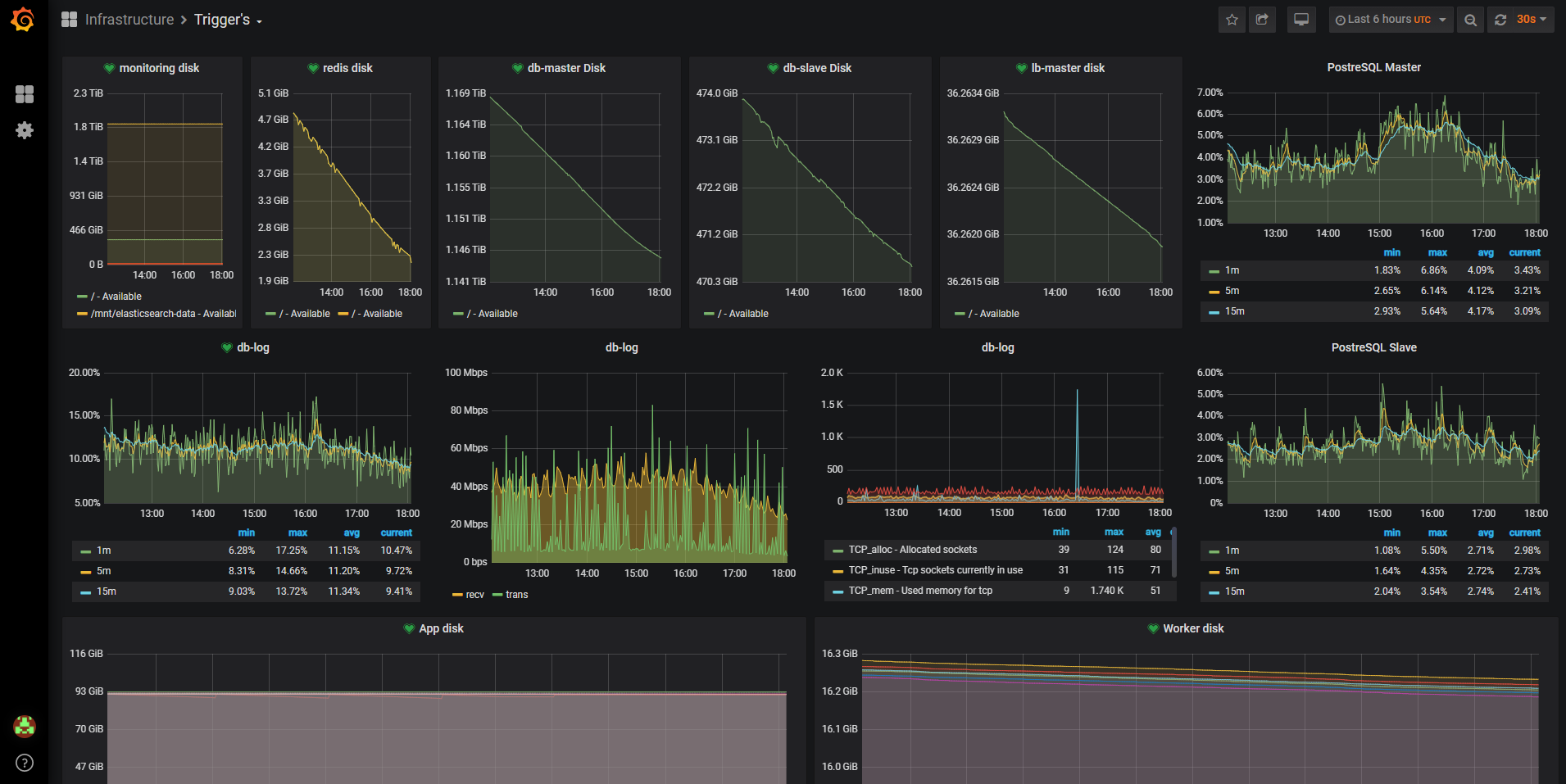Open the Help icon in the sidebar
The width and height of the screenshot is (1566, 784).
25,763
